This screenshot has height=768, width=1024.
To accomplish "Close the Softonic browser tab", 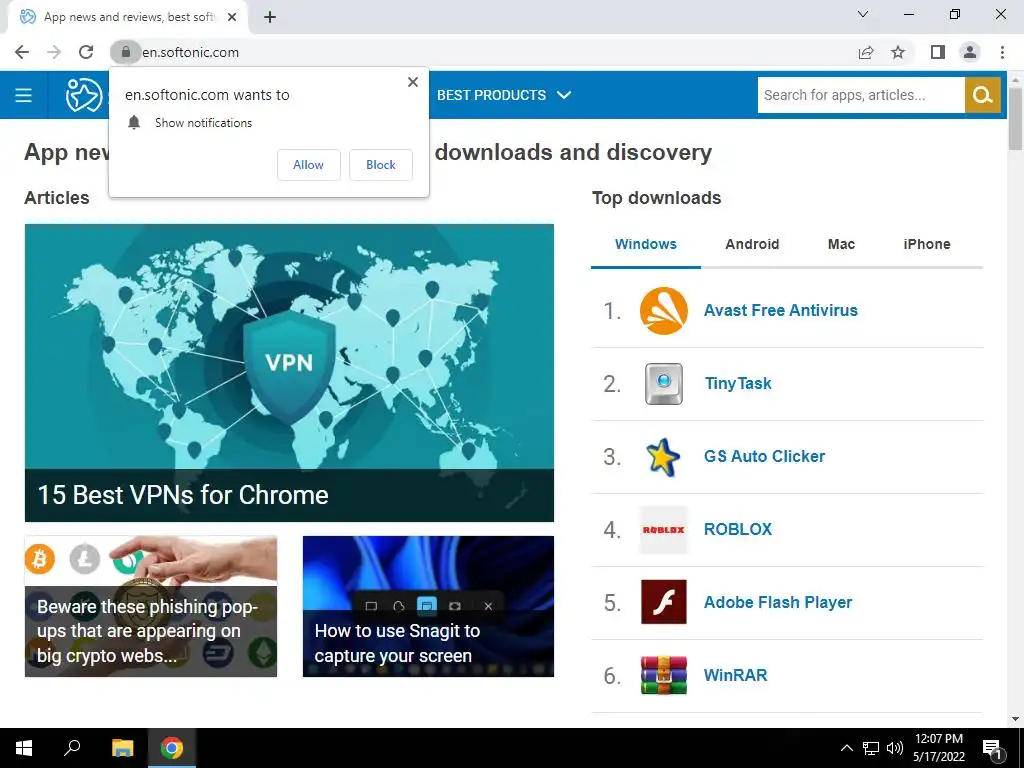I will coord(232,17).
